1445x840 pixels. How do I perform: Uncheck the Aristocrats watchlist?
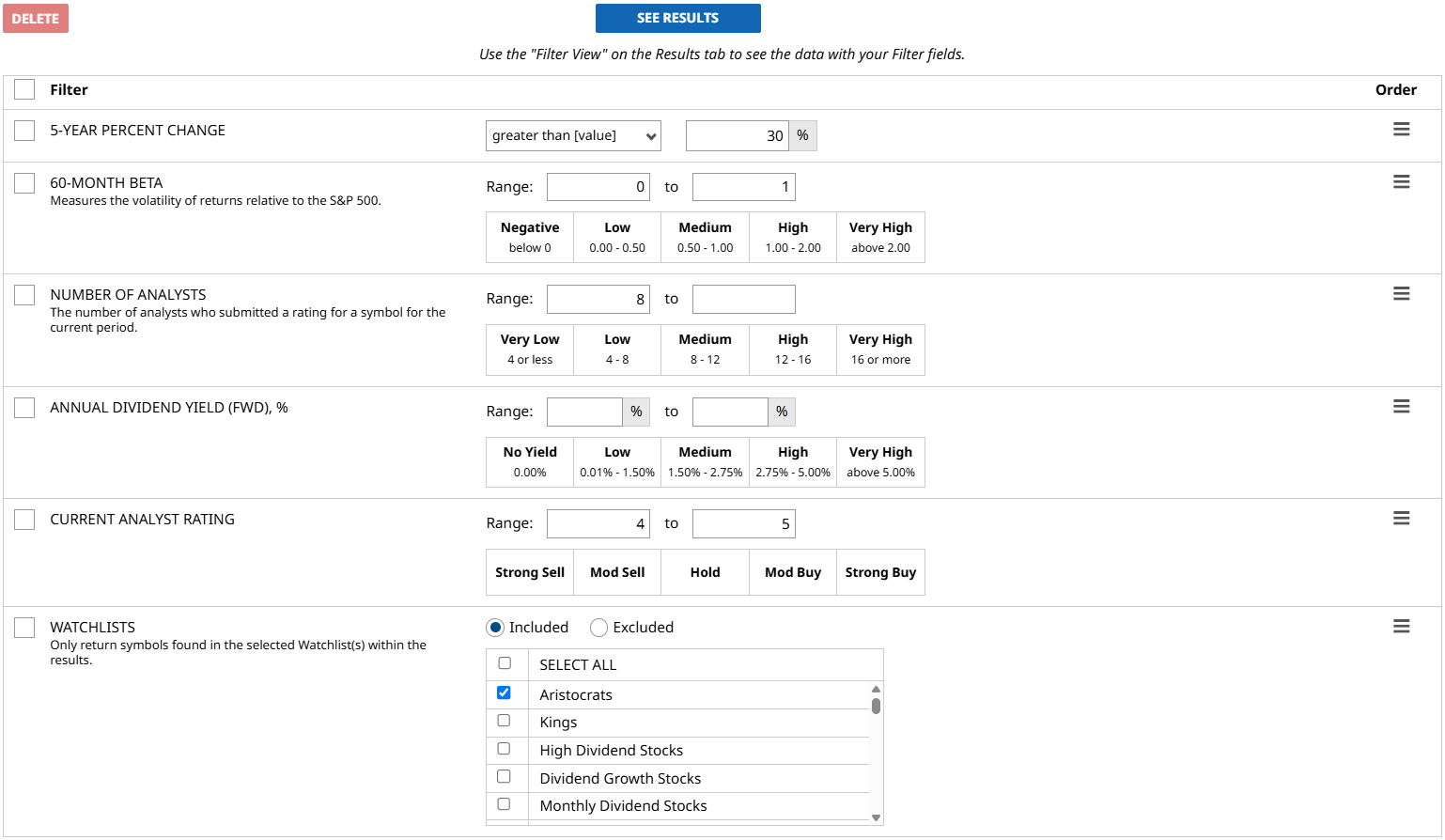(505, 693)
